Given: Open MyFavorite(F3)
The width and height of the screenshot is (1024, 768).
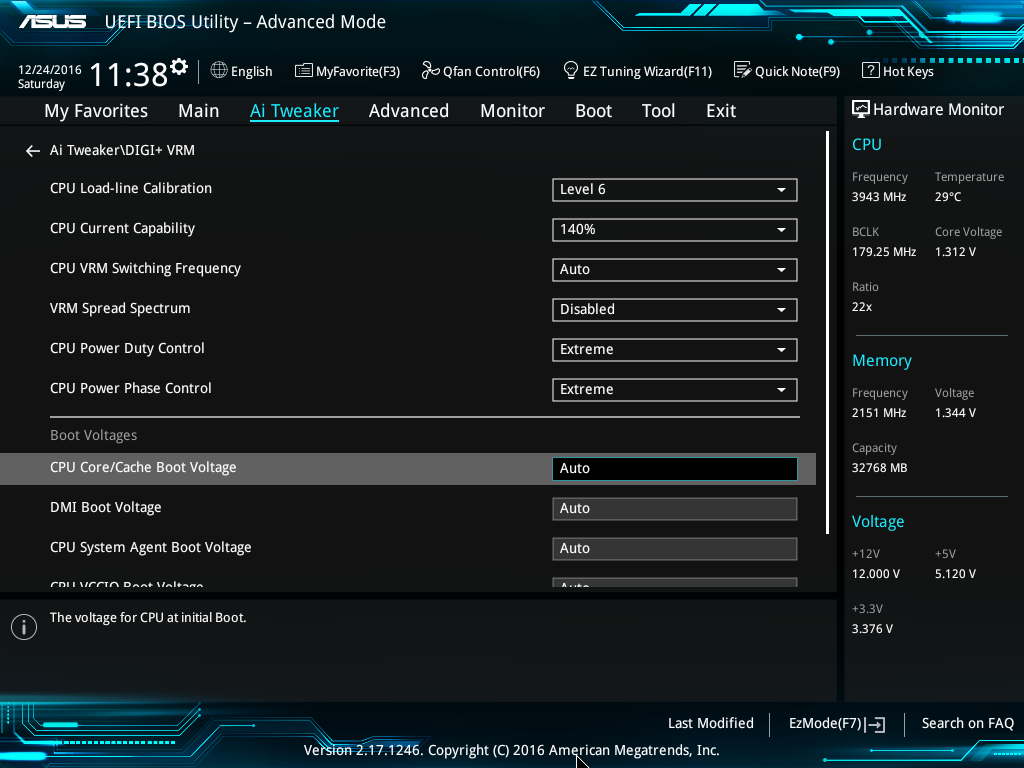Looking at the screenshot, I should (x=358, y=71).
